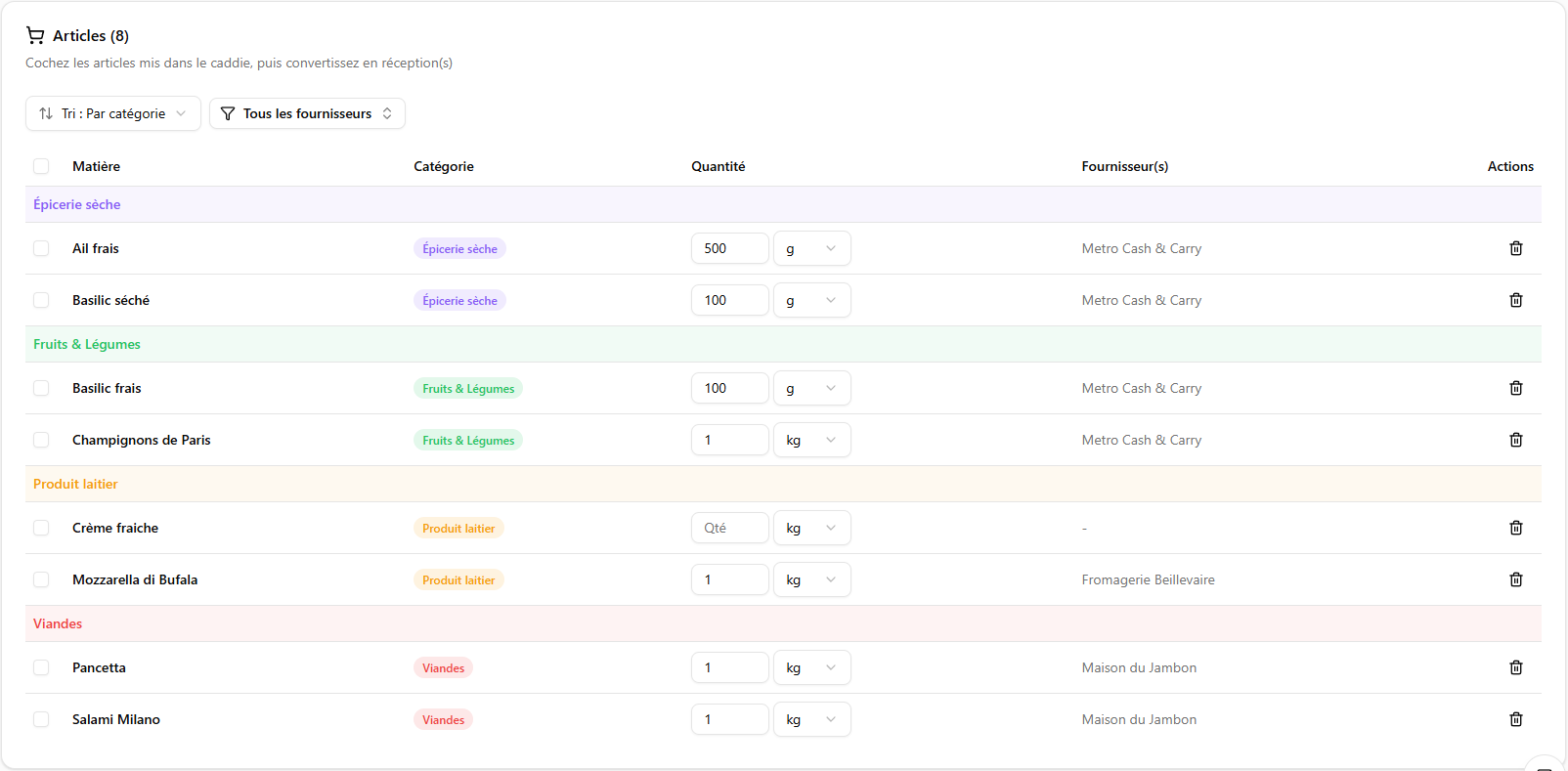
Task: Check the Ail frais checkbox
Action: (x=41, y=248)
